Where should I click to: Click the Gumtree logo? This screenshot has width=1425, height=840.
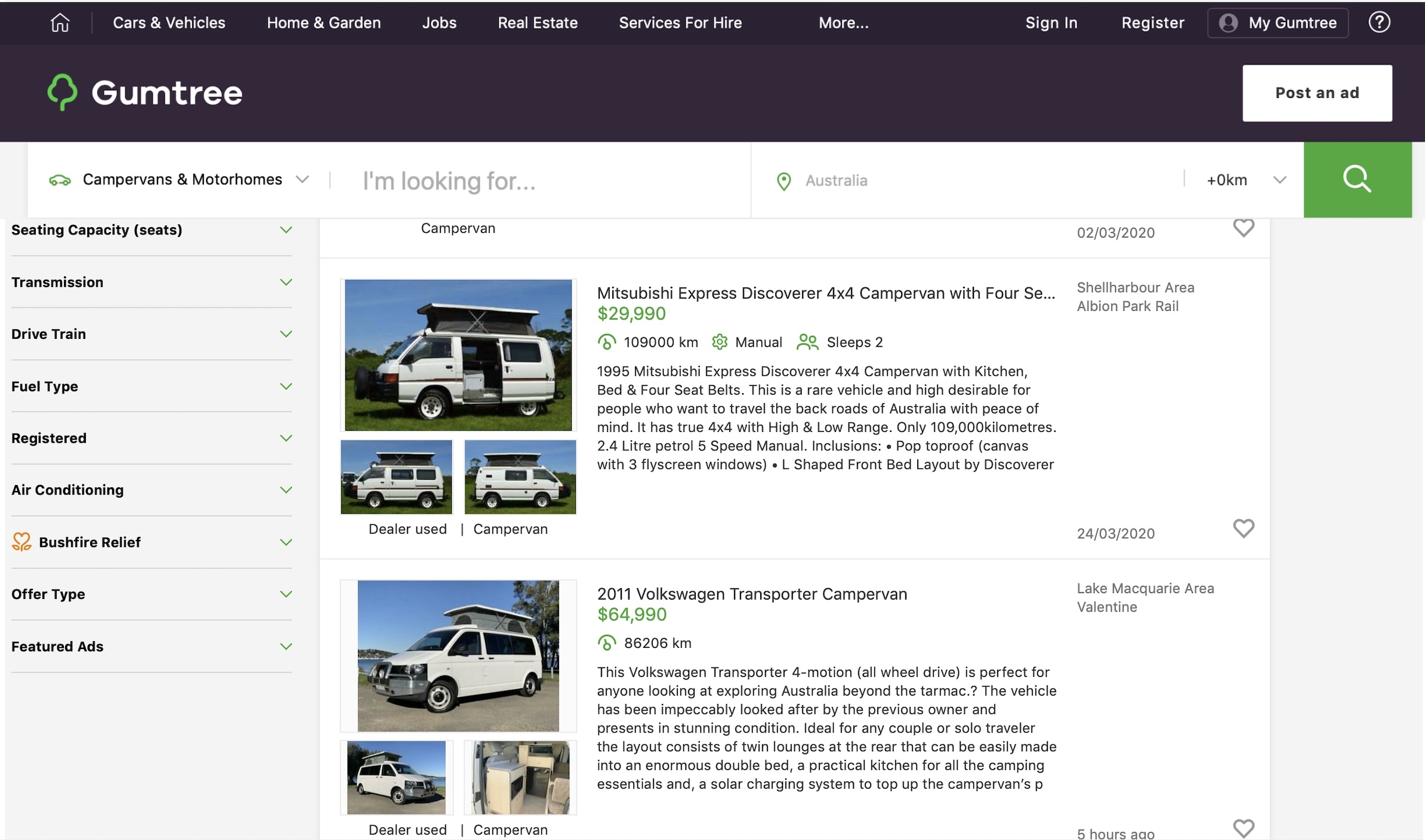145,92
